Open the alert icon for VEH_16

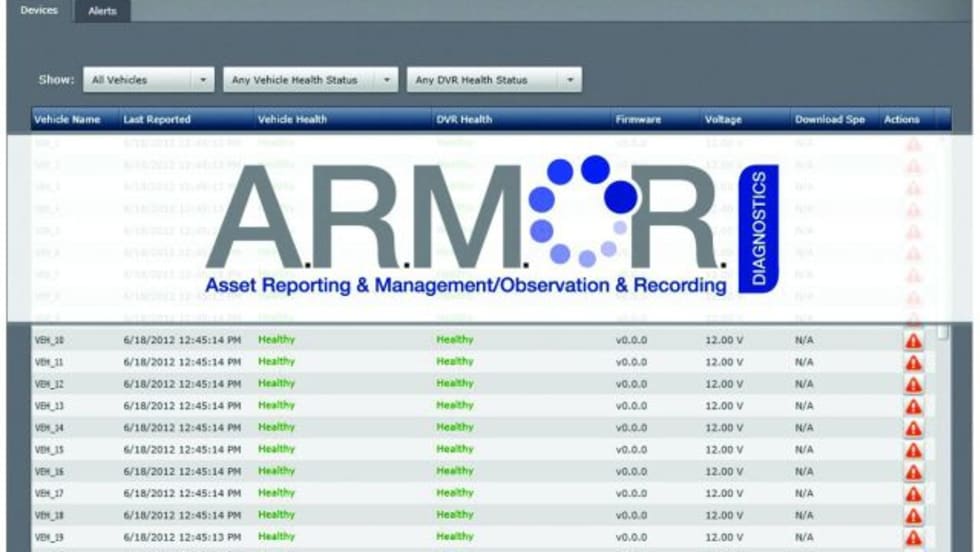coord(913,472)
